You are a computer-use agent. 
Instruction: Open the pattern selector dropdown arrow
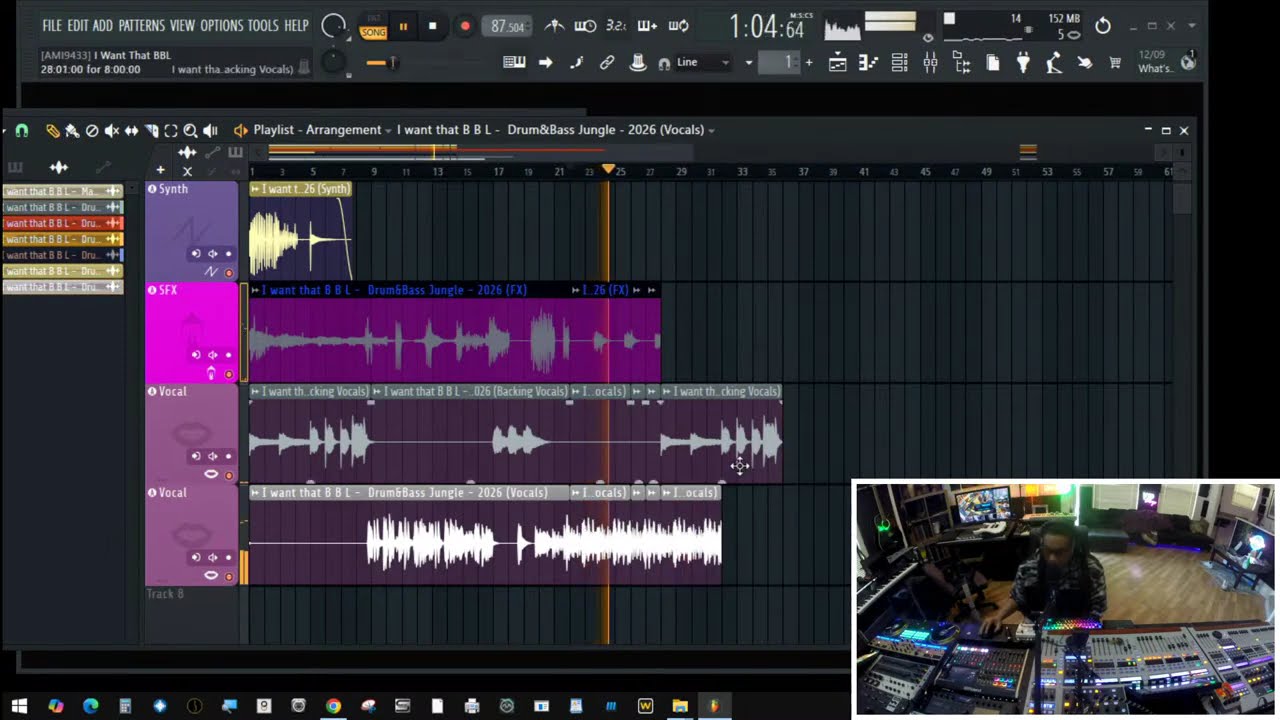748,63
